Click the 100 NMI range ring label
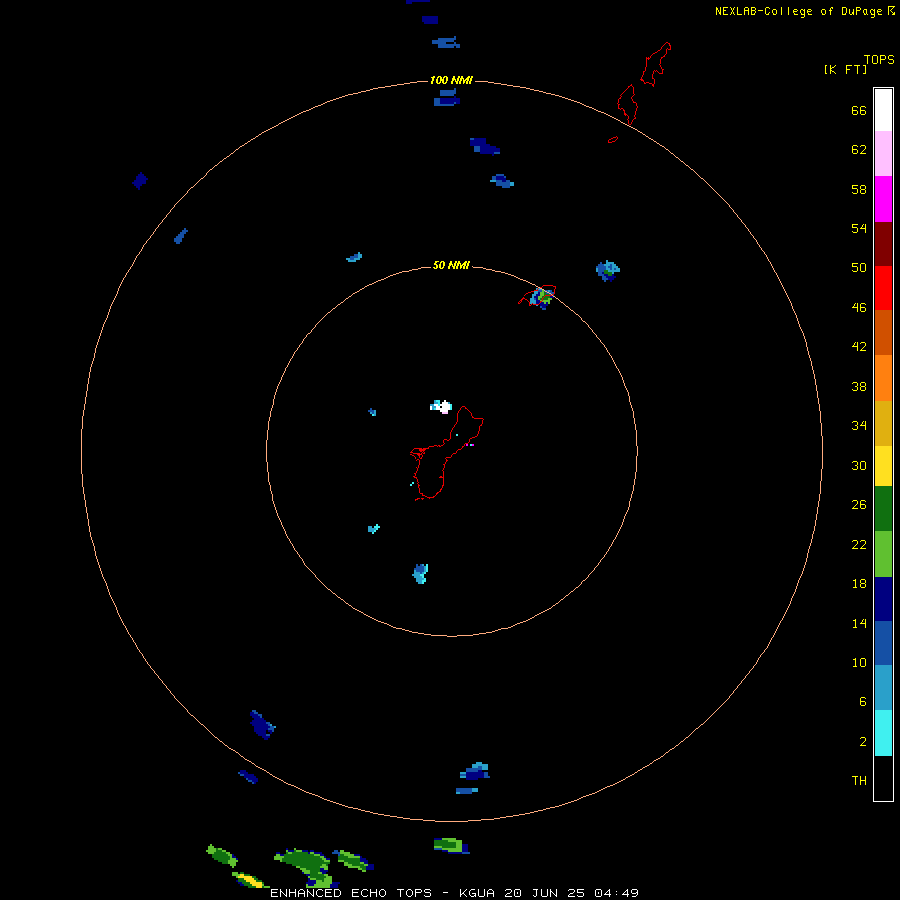The height and width of the screenshot is (900, 900). click(451, 80)
